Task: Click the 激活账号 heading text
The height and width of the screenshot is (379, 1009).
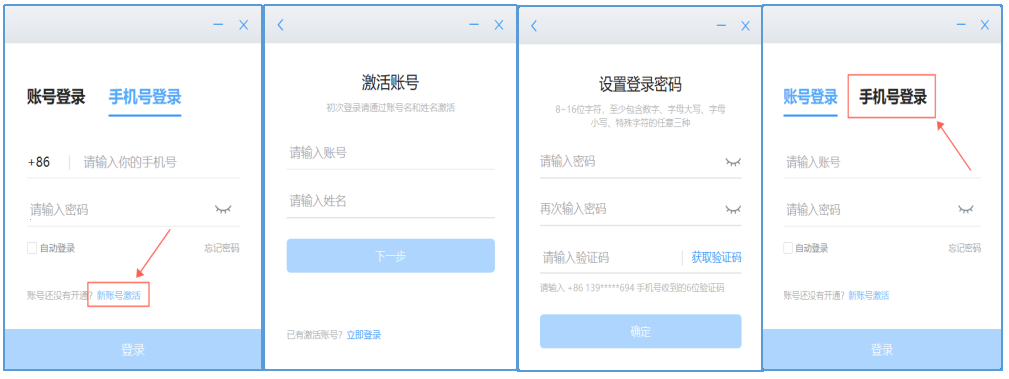Action: tap(391, 82)
